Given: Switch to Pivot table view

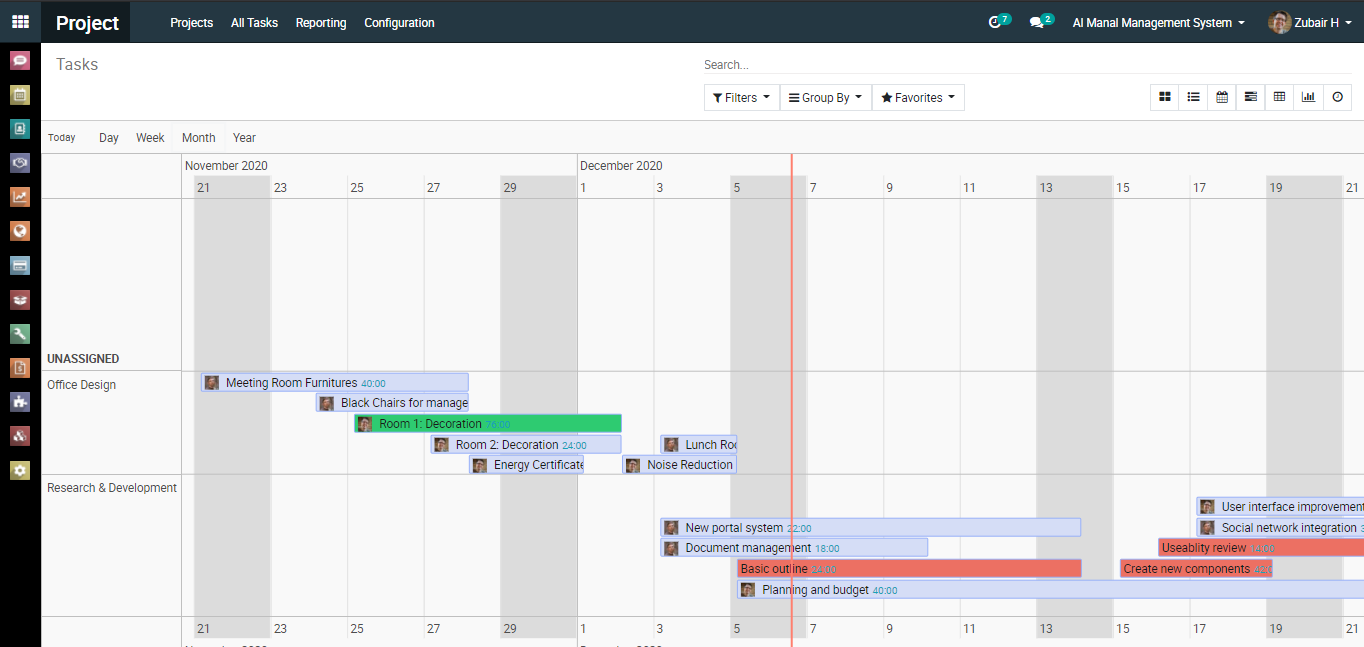Looking at the screenshot, I should 1280,97.
